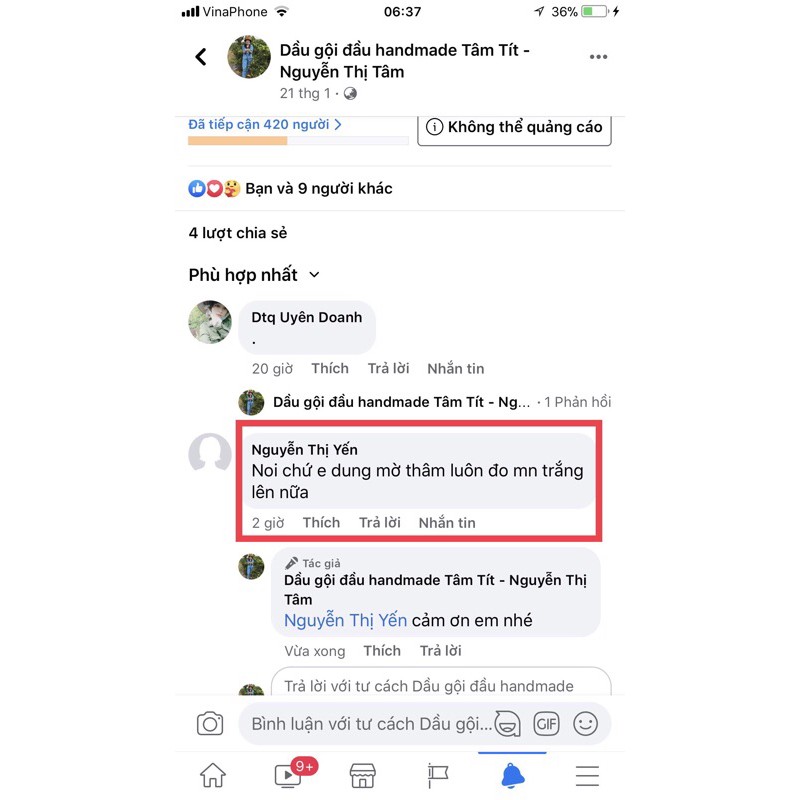Tap Trả lời under Dtq Uyên Doanh's comment

pyautogui.click(x=388, y=368)
